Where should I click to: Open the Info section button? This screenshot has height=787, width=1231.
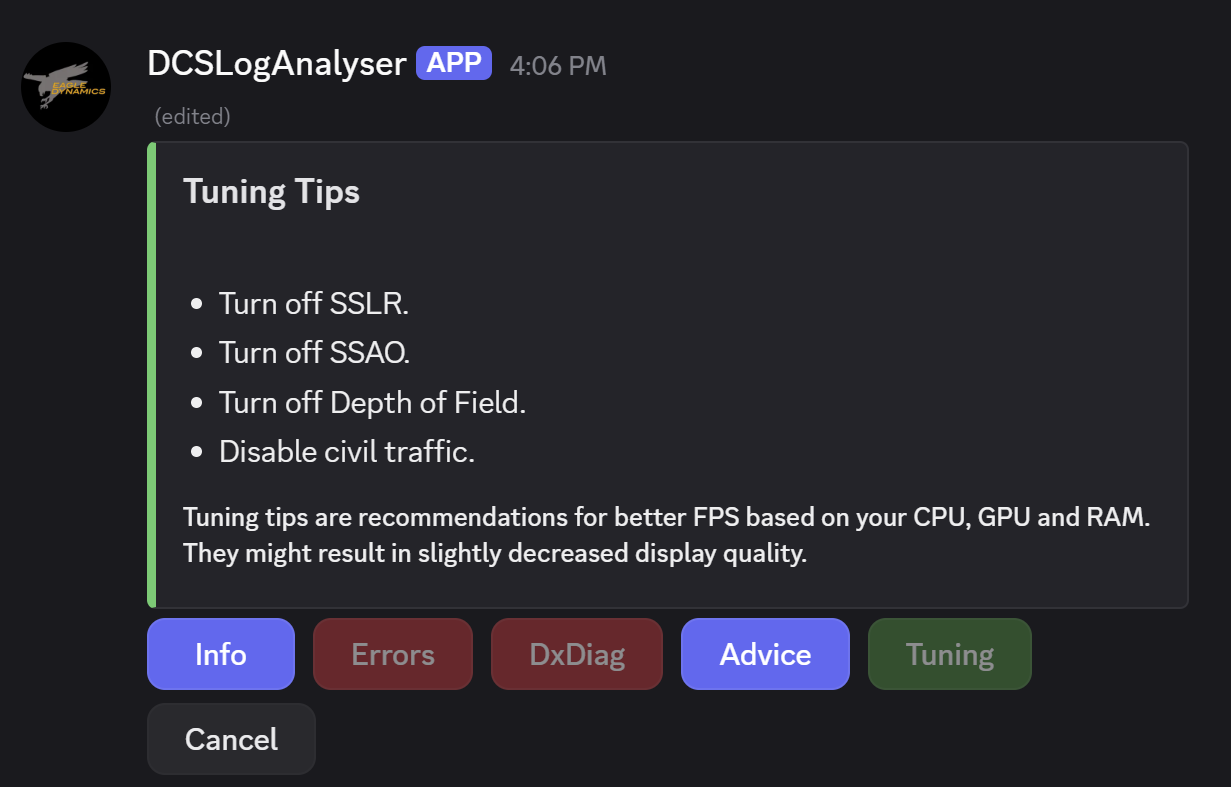click(x=221, y=654)
